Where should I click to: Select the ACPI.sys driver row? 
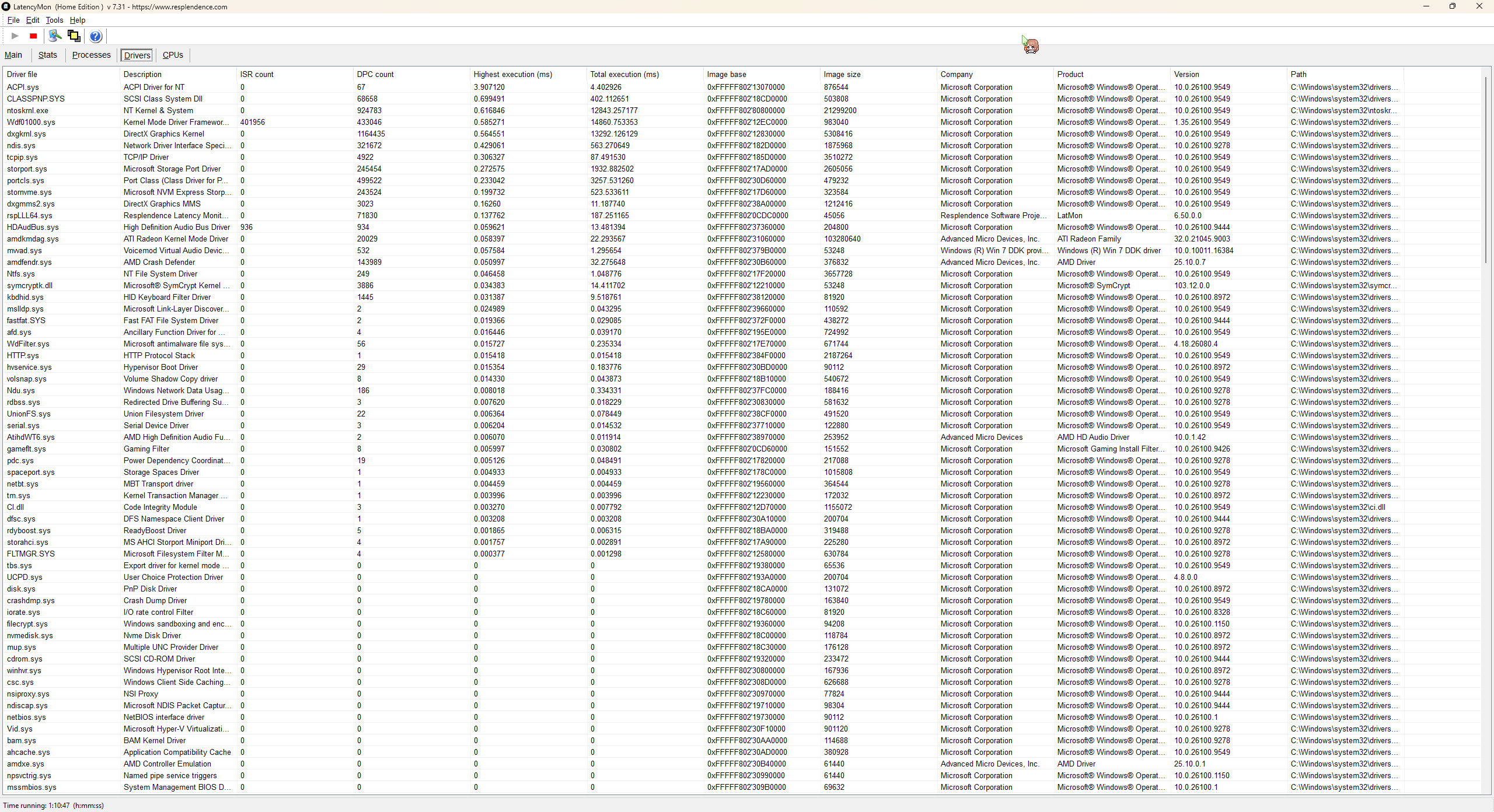coord(703,87)
